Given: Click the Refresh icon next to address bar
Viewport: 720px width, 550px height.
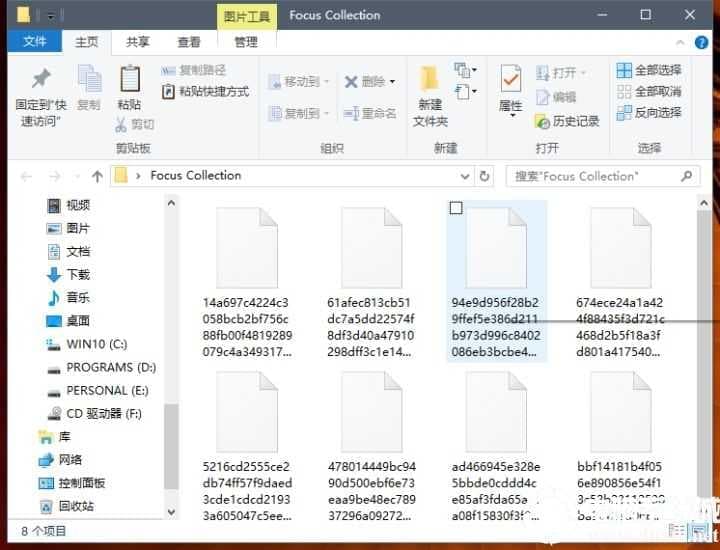Looking at the screenshot, I should point(484,176).
